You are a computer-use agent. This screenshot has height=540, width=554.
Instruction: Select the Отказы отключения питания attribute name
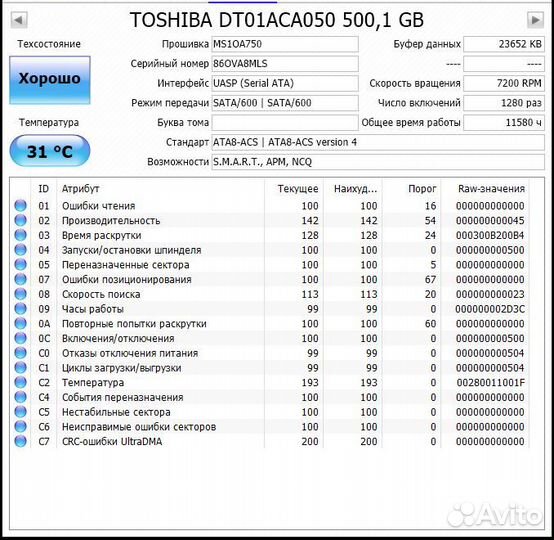click(130, 353)
